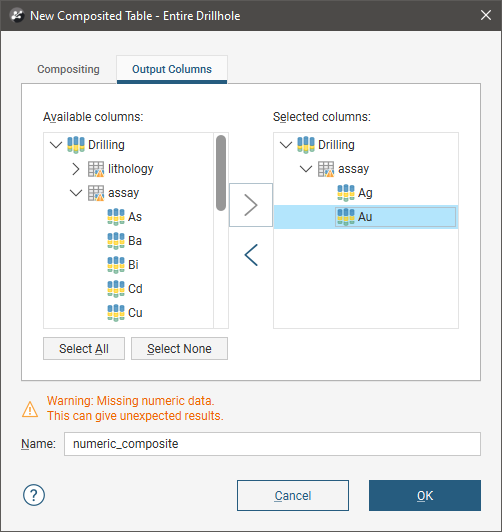Select the Ba column icon
502x532 pixels.
click(116, 241)
